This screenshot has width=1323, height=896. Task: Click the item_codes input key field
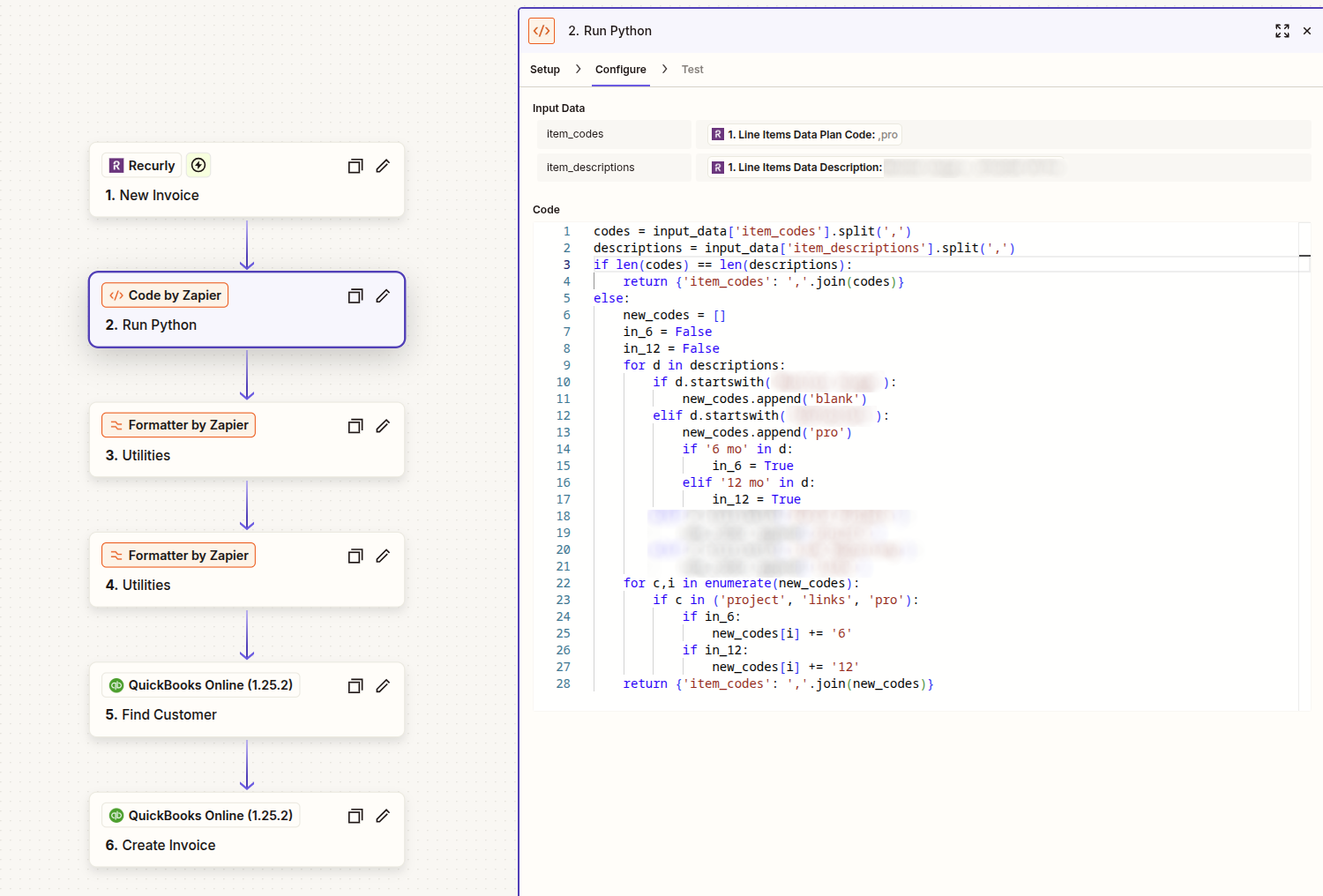pyautogui.click(x=614, y=134)
